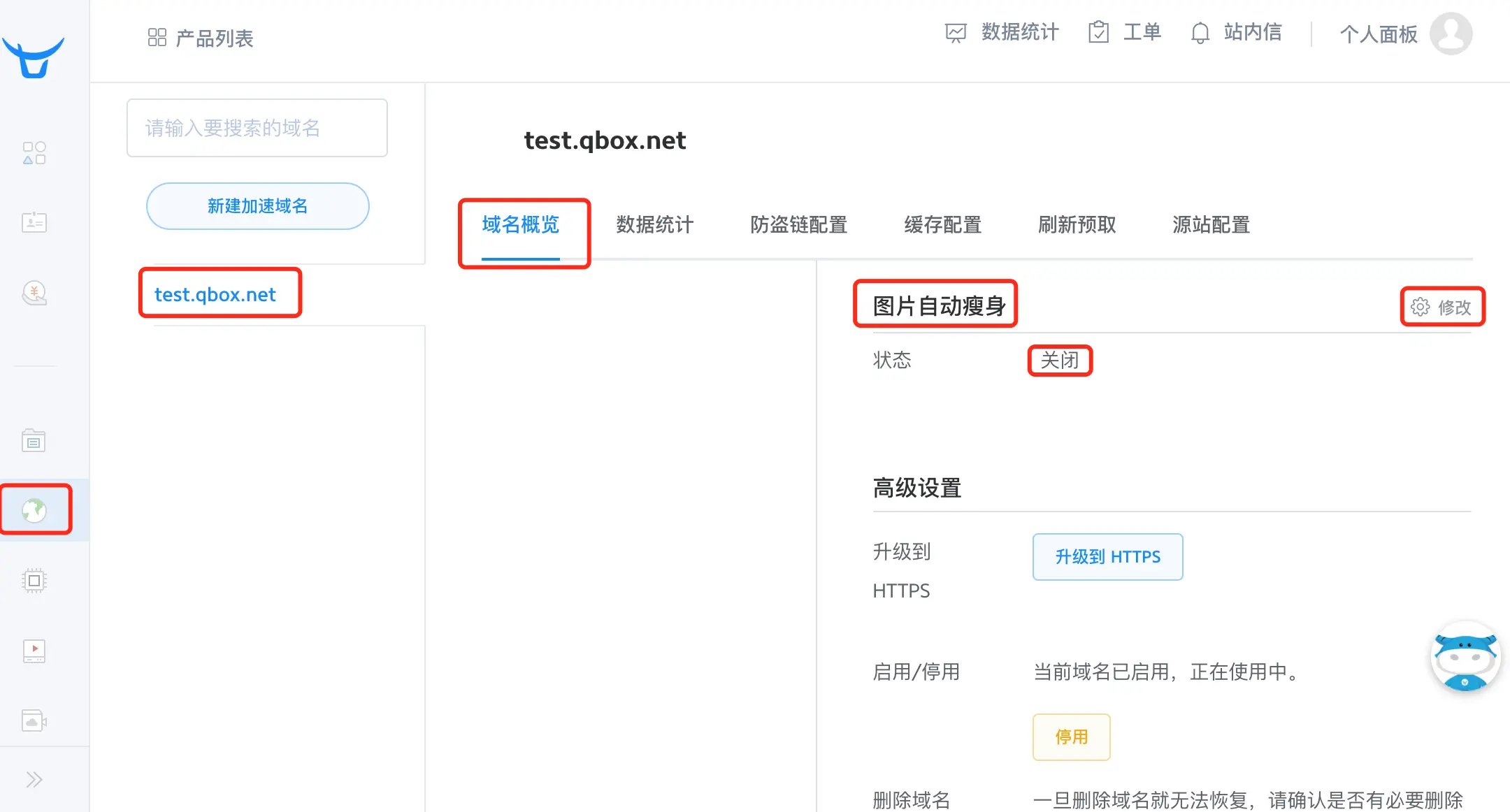The image size is (1510, 812).
Task: Click the 新建加速域名 button
Action: pos(257,206)
